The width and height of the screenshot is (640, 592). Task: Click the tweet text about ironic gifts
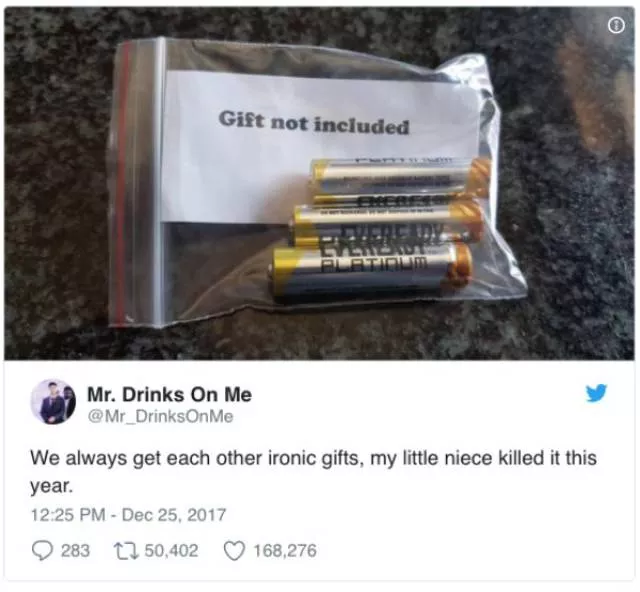[313, 472]
